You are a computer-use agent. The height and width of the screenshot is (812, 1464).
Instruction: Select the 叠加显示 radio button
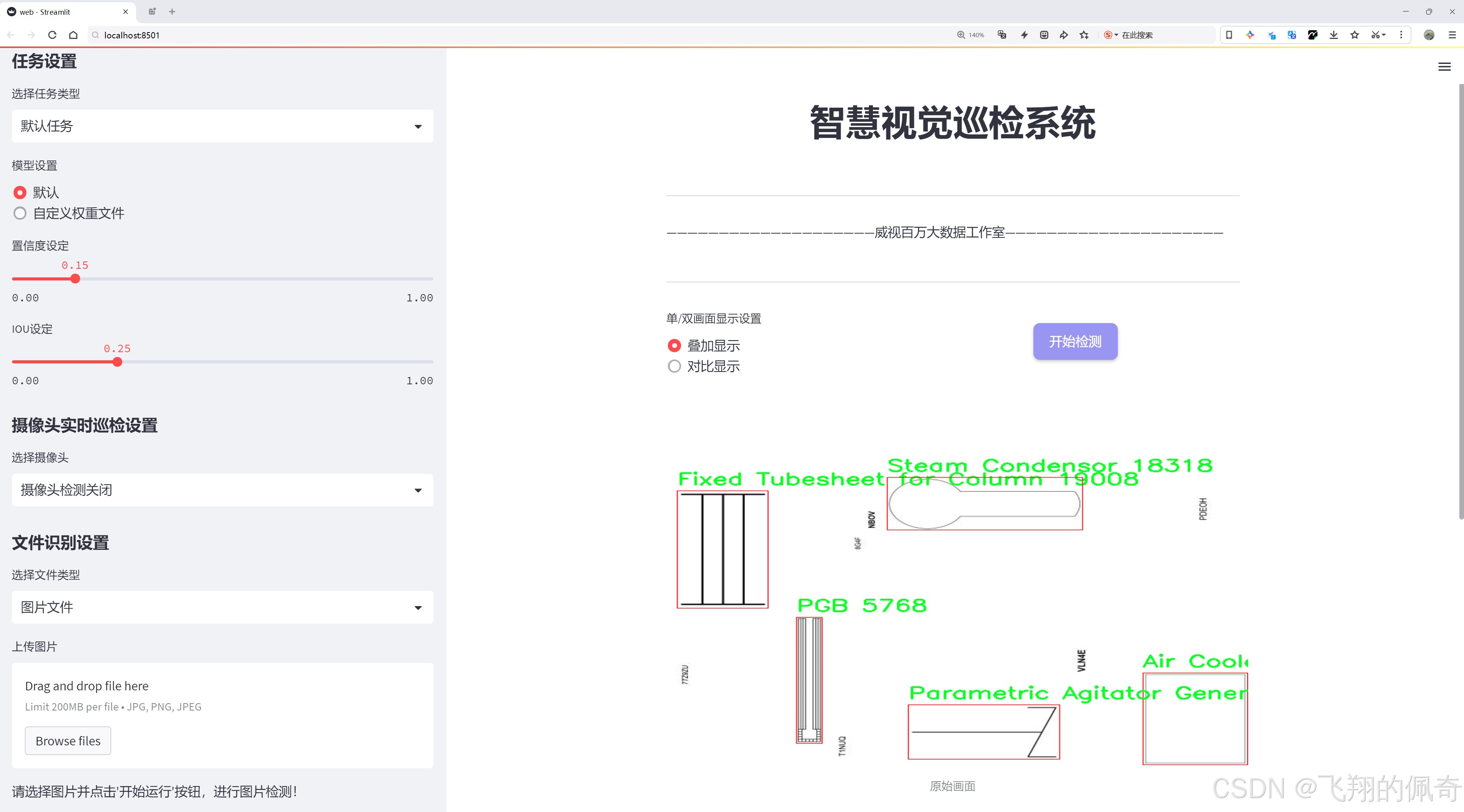click(x=674, y=345)
